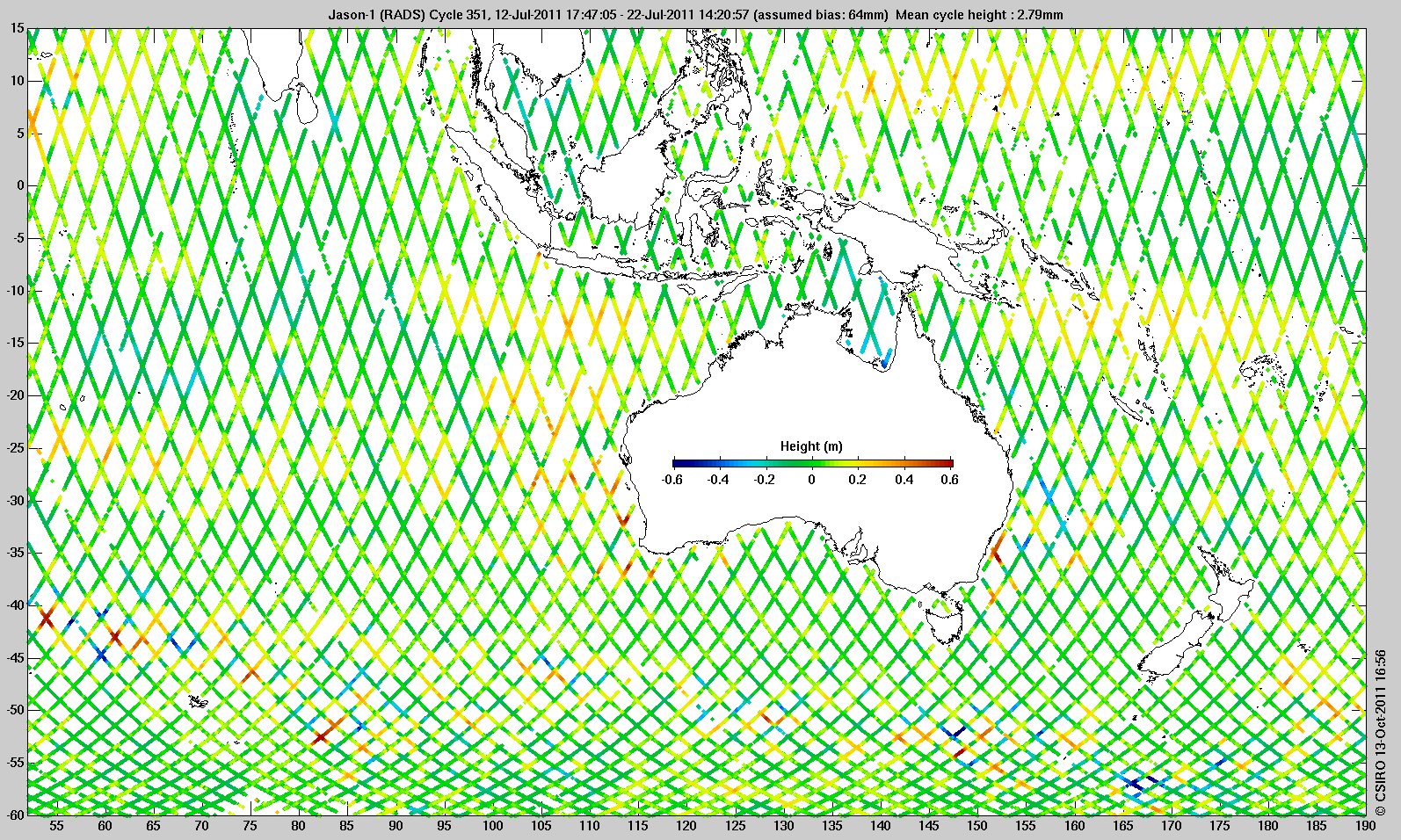Click the height colorbar gradient
This screenshot has width=1401, height=840.
tap(812, 462)
